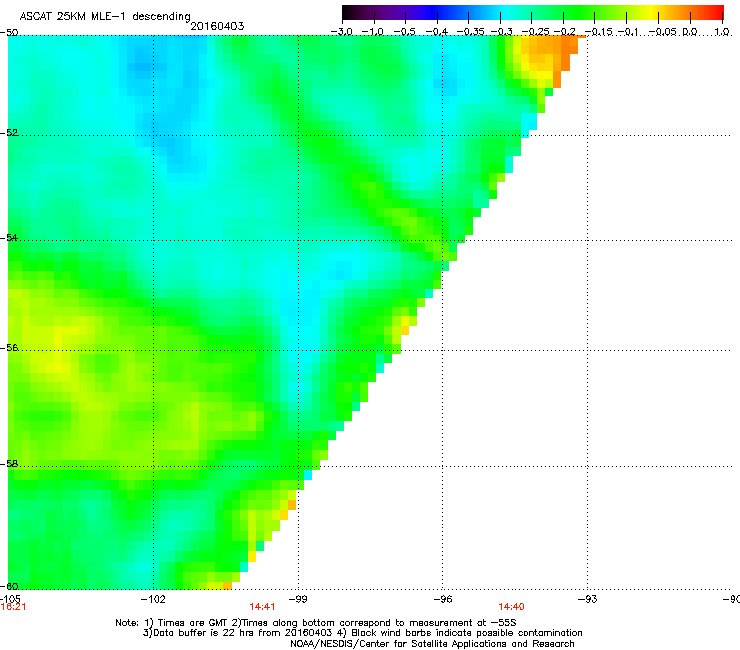
Task: Click the latitude label -54
Action: point(9,237)
